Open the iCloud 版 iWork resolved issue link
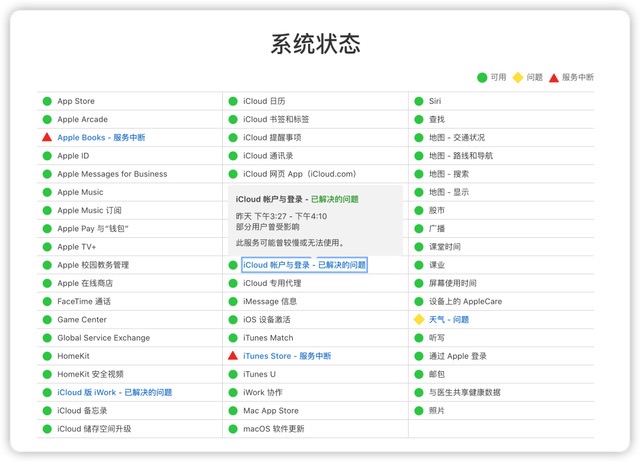640x462 pixels. click(x=115, y=392)
